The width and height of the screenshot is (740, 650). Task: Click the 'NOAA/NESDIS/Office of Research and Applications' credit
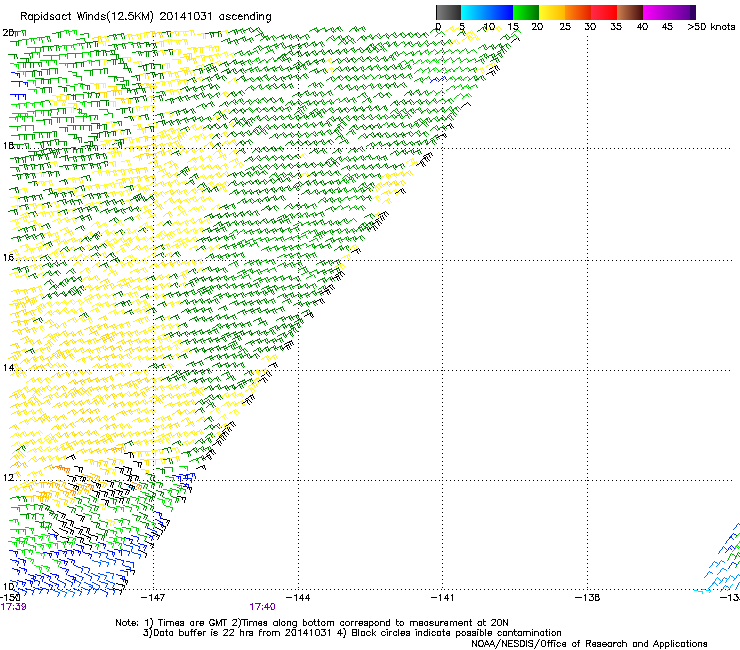click(x=589, y=644)
